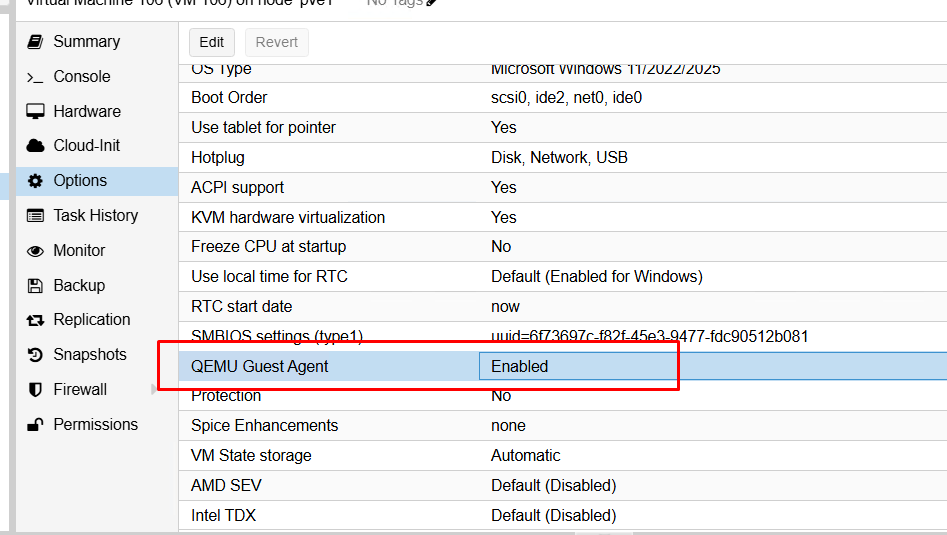Select the Protection option row
Screen dimensions: 947x535
pyautogui.click(x=563, y=396)
